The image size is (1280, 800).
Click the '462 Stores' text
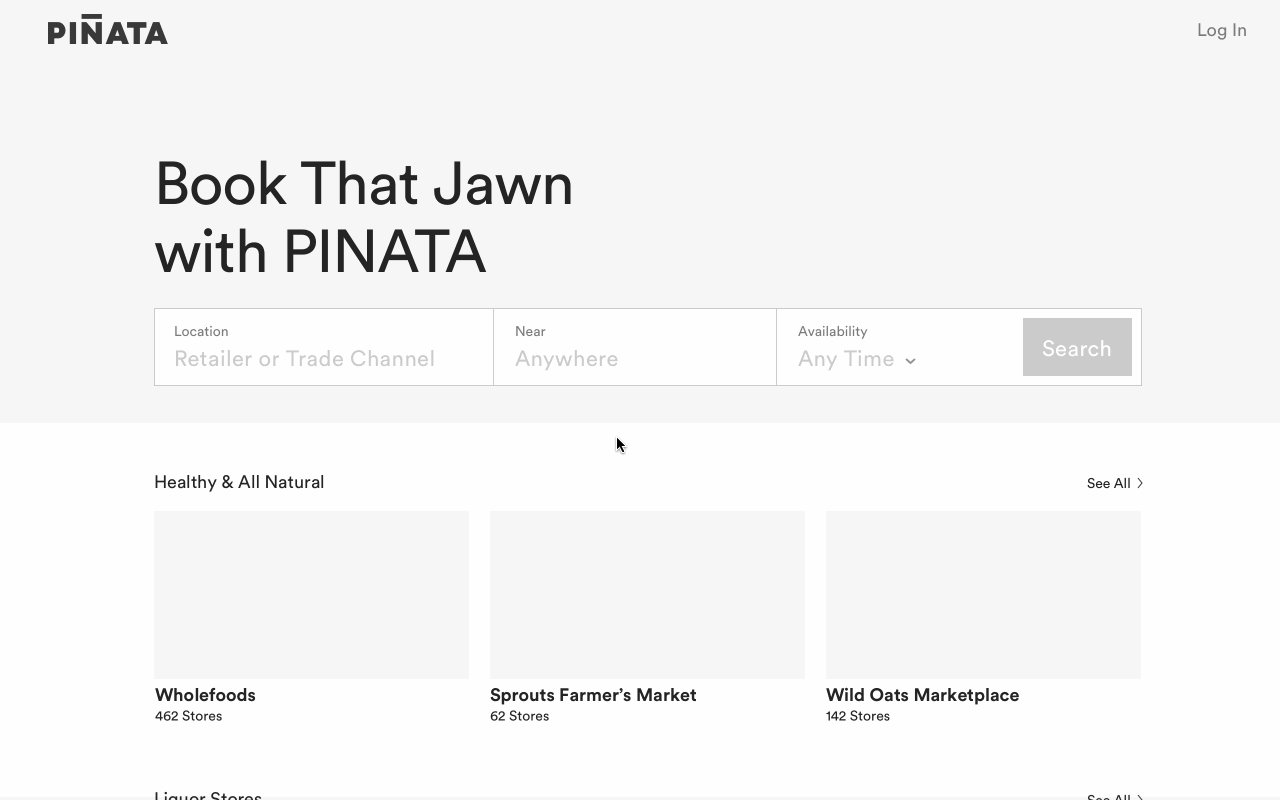[x=188, y=716]
